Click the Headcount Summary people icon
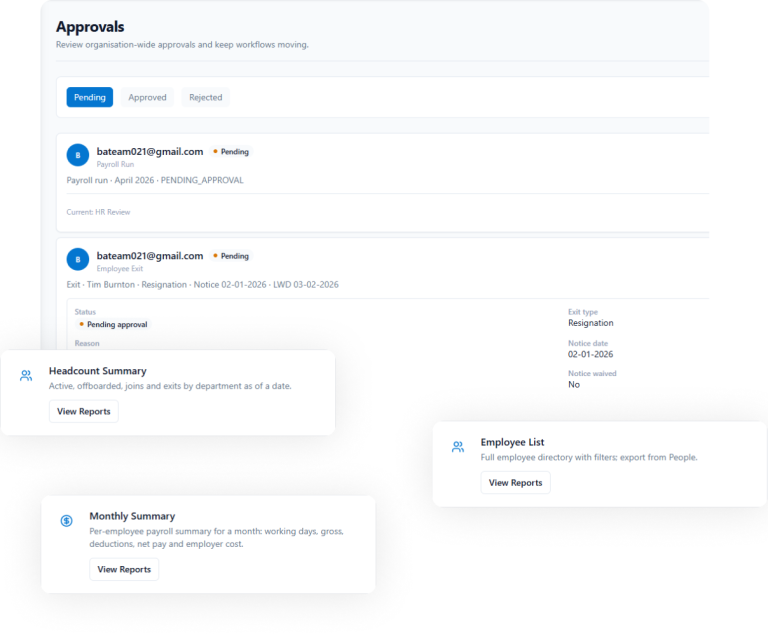The width and height of the screenshot is (768, 634). 26,375
